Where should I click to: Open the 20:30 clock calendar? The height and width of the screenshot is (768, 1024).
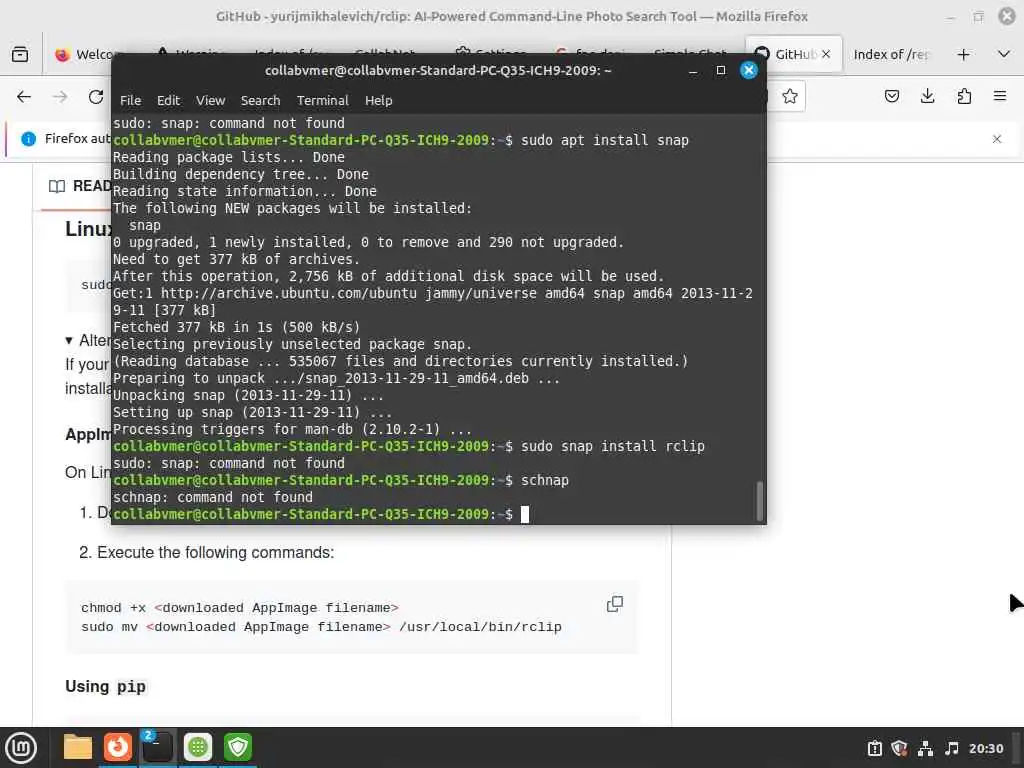point(985,748)
